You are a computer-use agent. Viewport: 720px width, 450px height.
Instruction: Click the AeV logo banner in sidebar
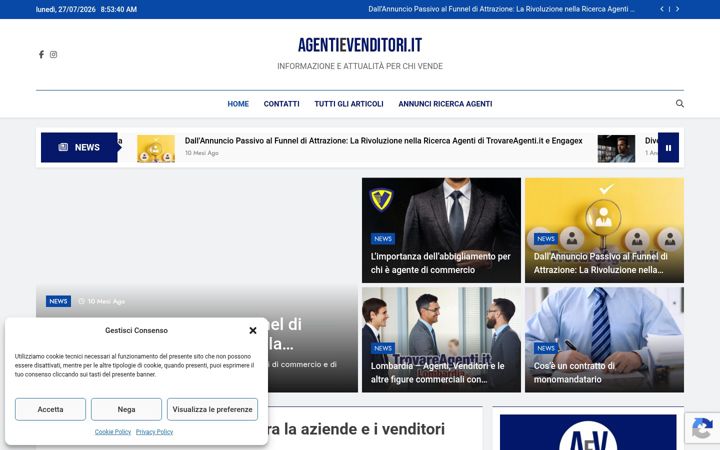point(588,433)
